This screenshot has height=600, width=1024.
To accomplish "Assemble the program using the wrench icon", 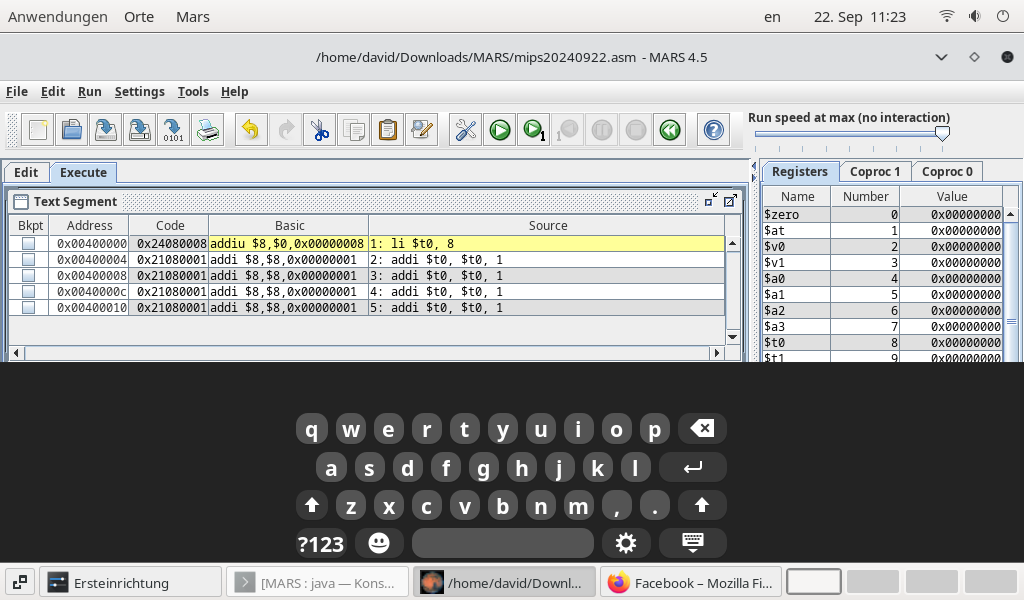I will tap(464, 129).
